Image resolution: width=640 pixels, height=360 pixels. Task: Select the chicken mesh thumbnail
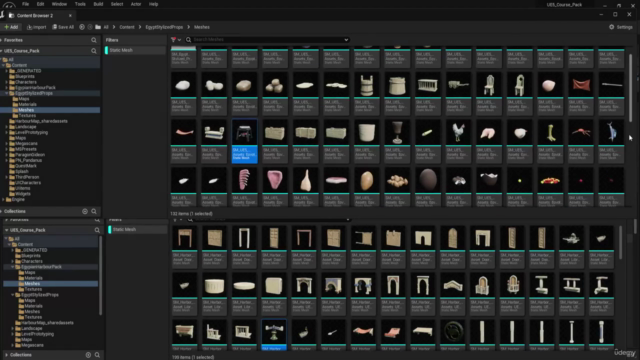click(458, 132)
